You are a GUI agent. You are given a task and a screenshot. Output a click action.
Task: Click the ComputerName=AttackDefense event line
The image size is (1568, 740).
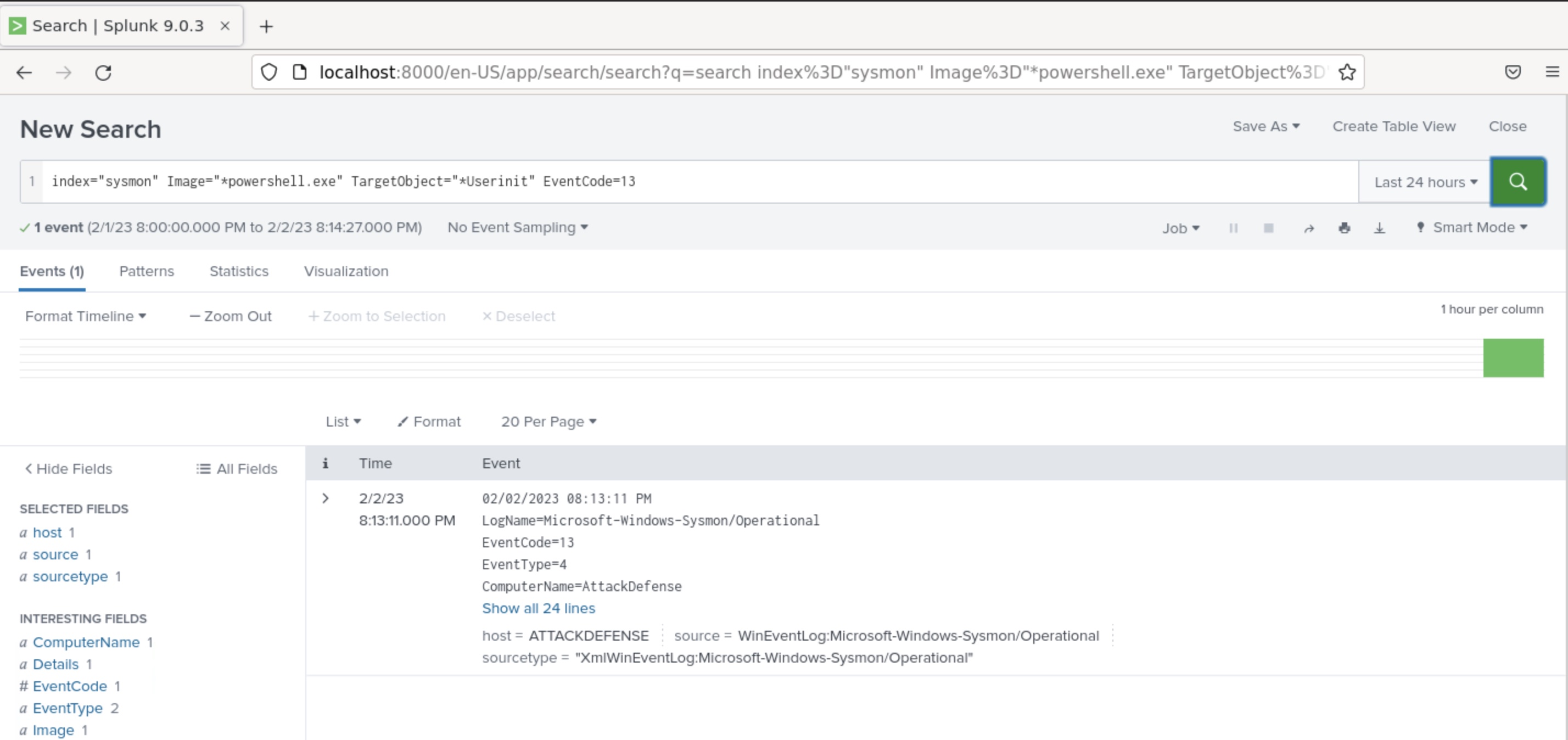tap(581, 587)
